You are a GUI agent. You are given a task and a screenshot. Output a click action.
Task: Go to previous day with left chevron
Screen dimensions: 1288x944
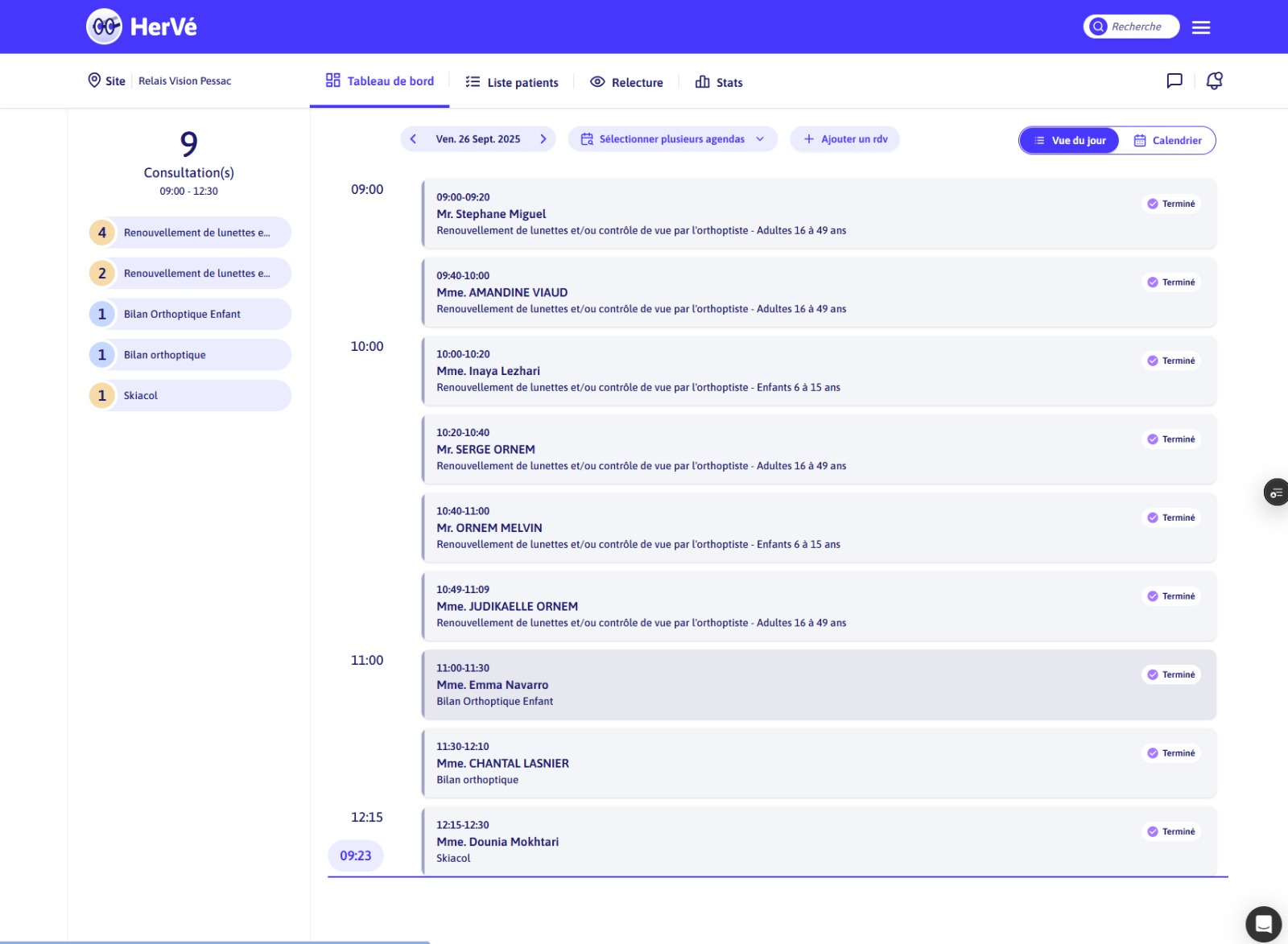pos(414,139)
